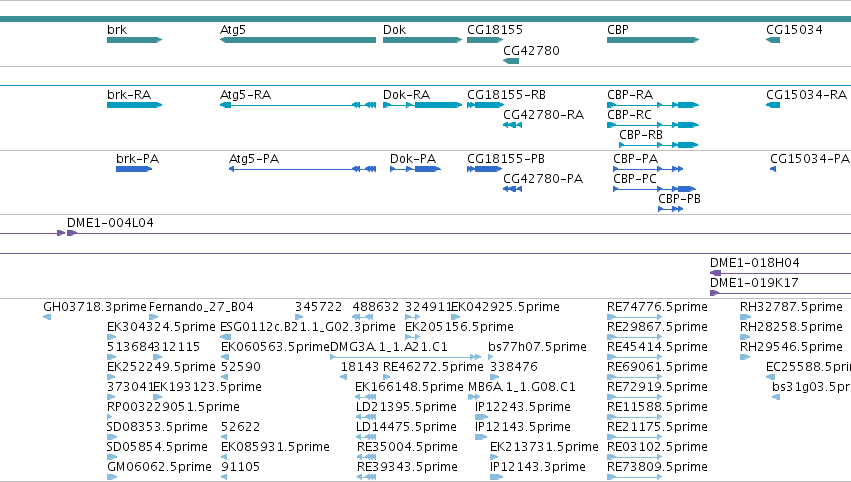Image resolution: width=851 pixels, height=482 pixels.
Task: Select the brk gene feature bar
Action: (x=135, y=40)
